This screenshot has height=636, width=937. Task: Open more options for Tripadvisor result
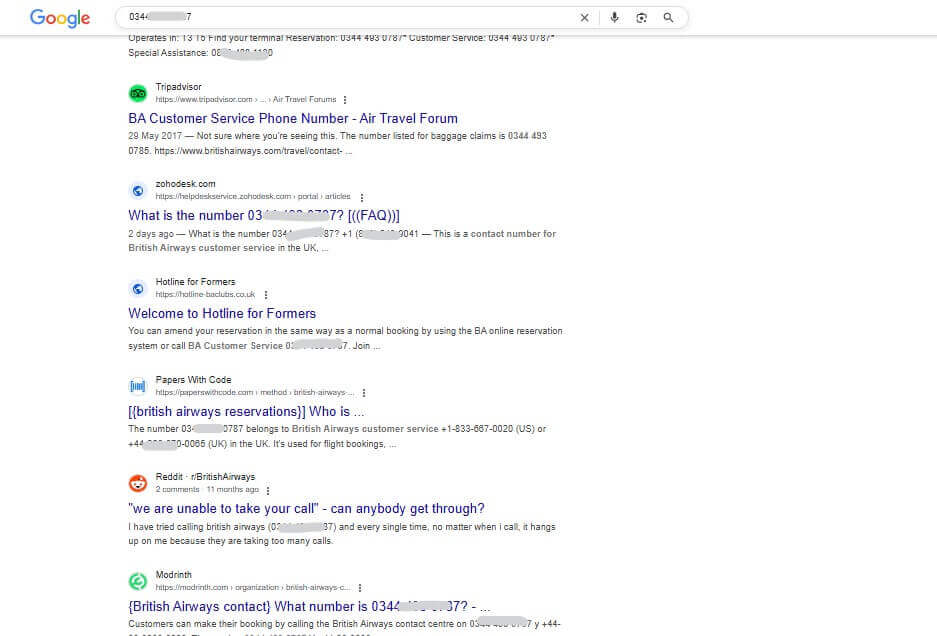pyautogui.click(x=345, y=100)
